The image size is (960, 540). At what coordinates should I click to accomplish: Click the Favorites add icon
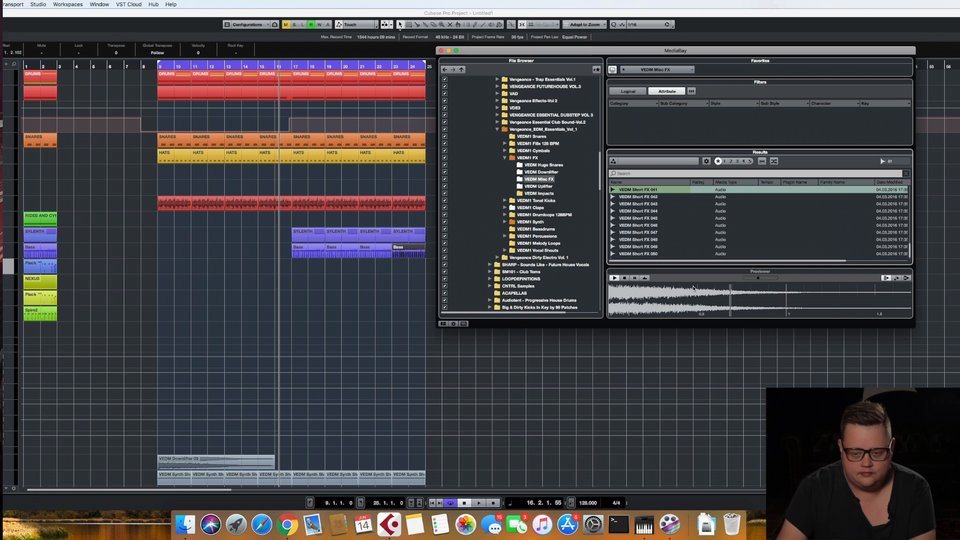click(612, 70)
